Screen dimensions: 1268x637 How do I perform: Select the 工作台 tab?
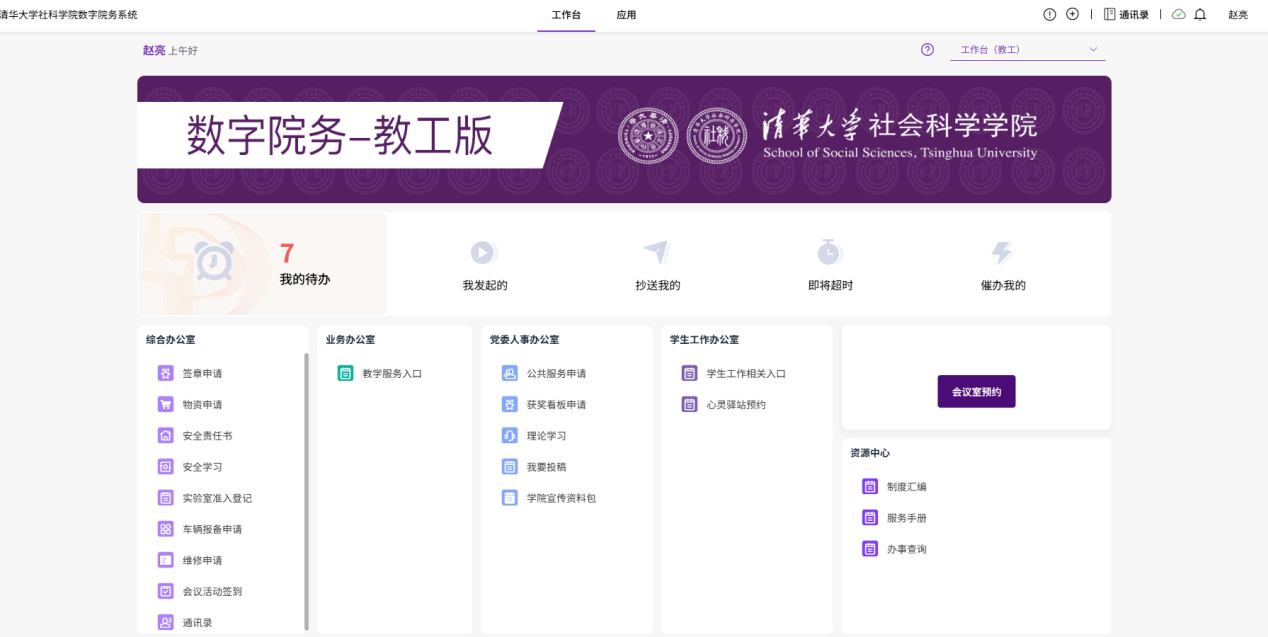click(x=566, y=15)
